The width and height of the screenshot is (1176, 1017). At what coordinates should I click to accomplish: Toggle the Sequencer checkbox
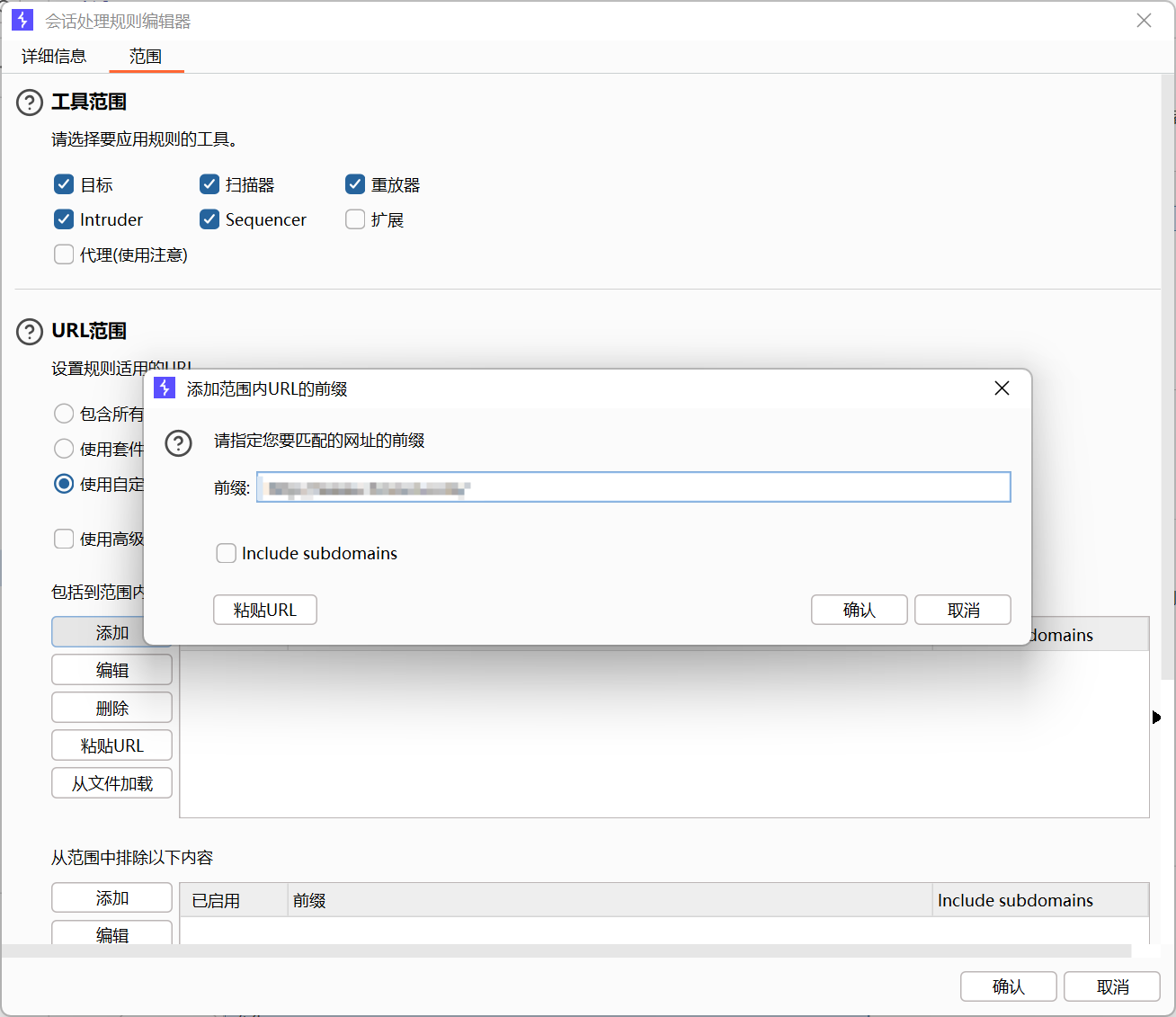pos(209,219)
